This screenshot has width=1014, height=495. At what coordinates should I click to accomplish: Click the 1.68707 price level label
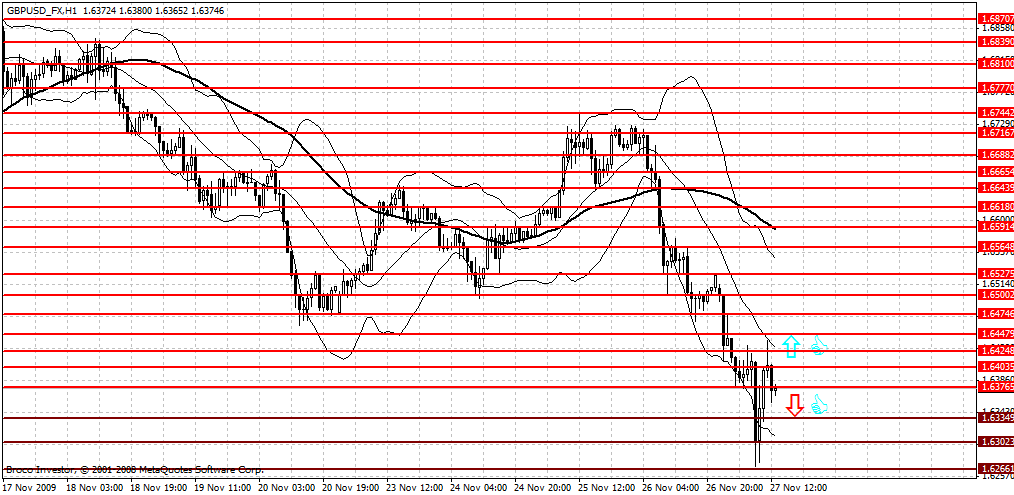pyautogui.click(x=997, y=19)
